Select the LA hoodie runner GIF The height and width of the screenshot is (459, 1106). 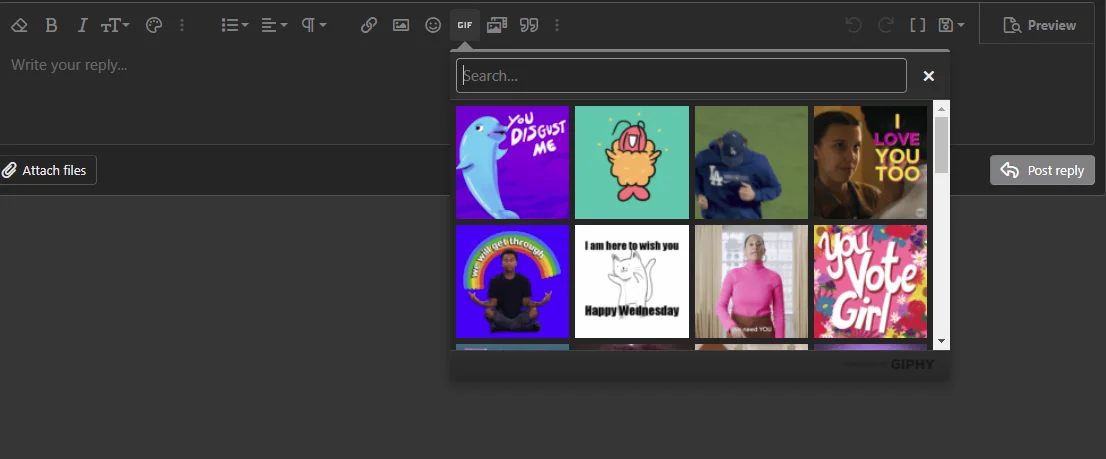tap(751, 162)
